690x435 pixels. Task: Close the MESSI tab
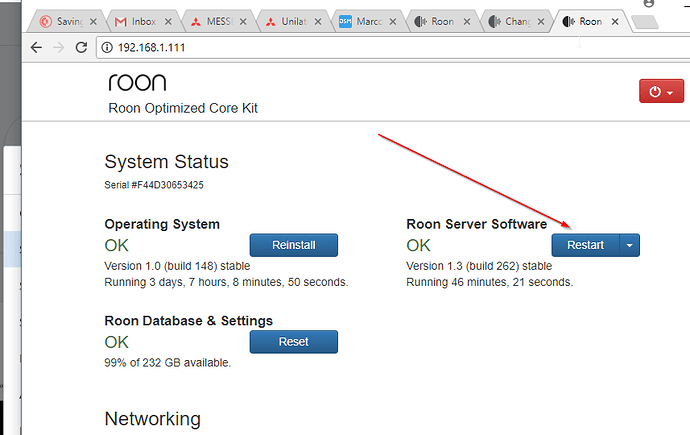coord(243,22)
